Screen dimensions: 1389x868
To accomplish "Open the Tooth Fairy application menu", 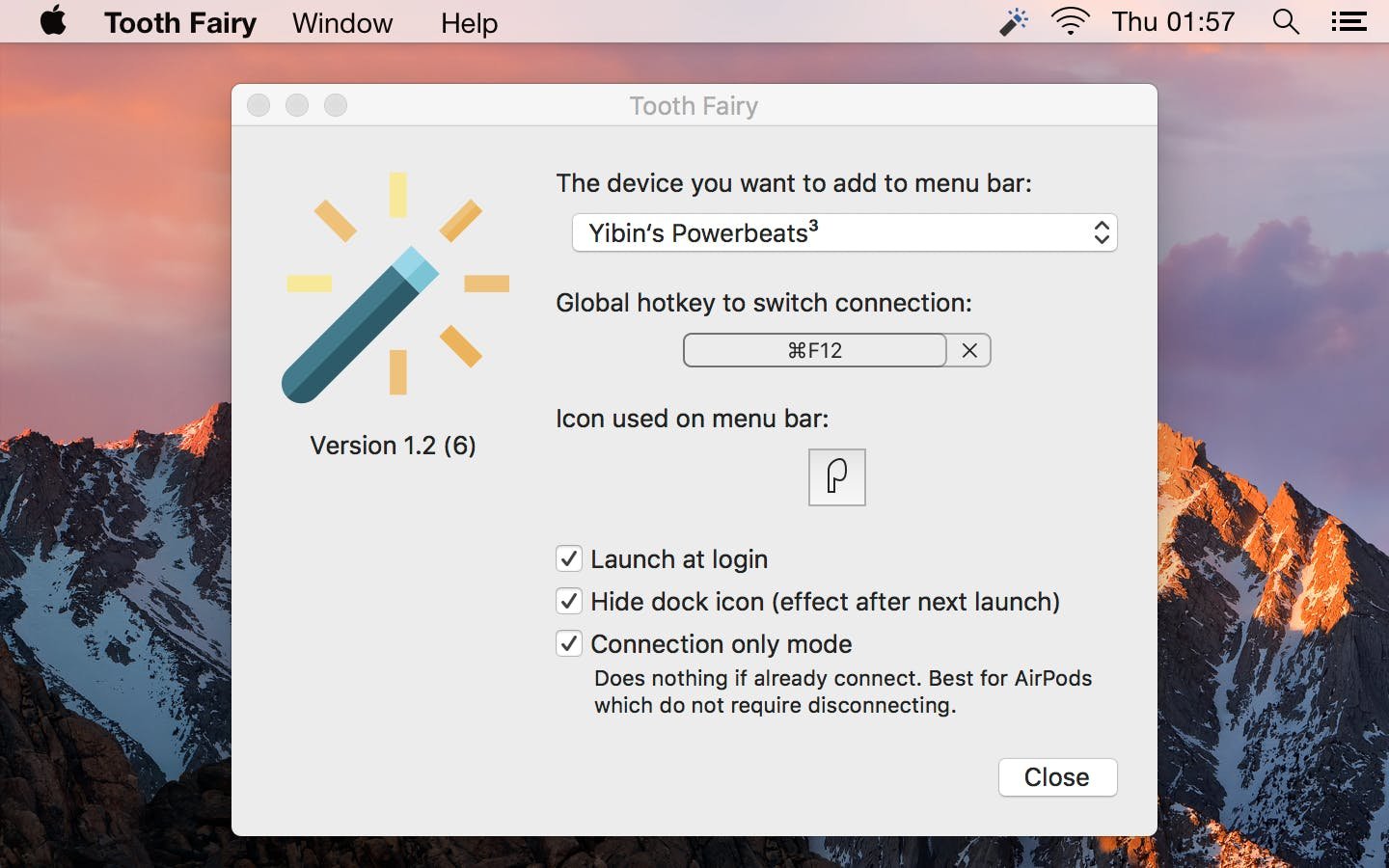I will tap(180, 22).
